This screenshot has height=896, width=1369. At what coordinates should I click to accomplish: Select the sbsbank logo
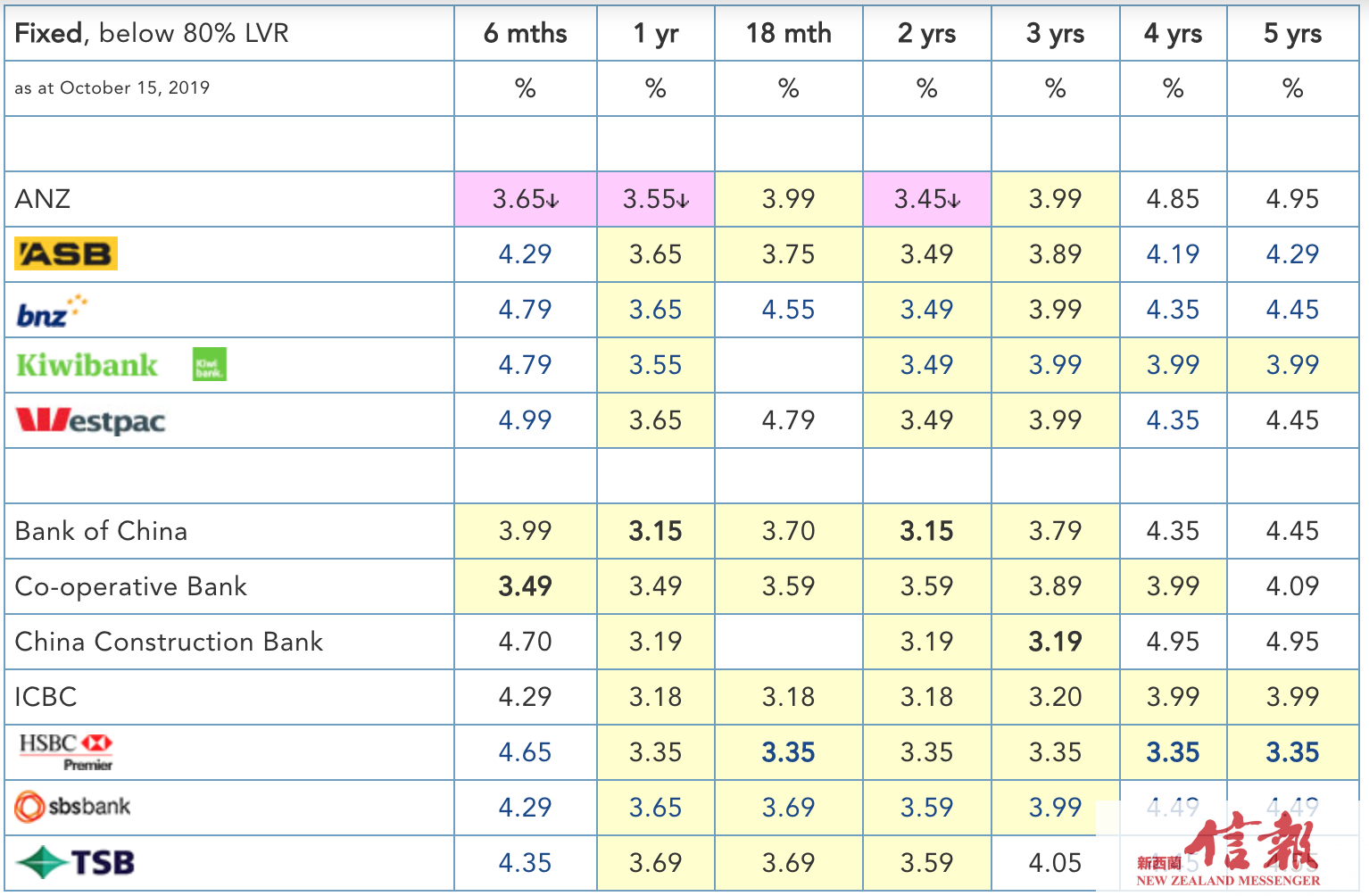pyautogui.click(x=72, y=807)
